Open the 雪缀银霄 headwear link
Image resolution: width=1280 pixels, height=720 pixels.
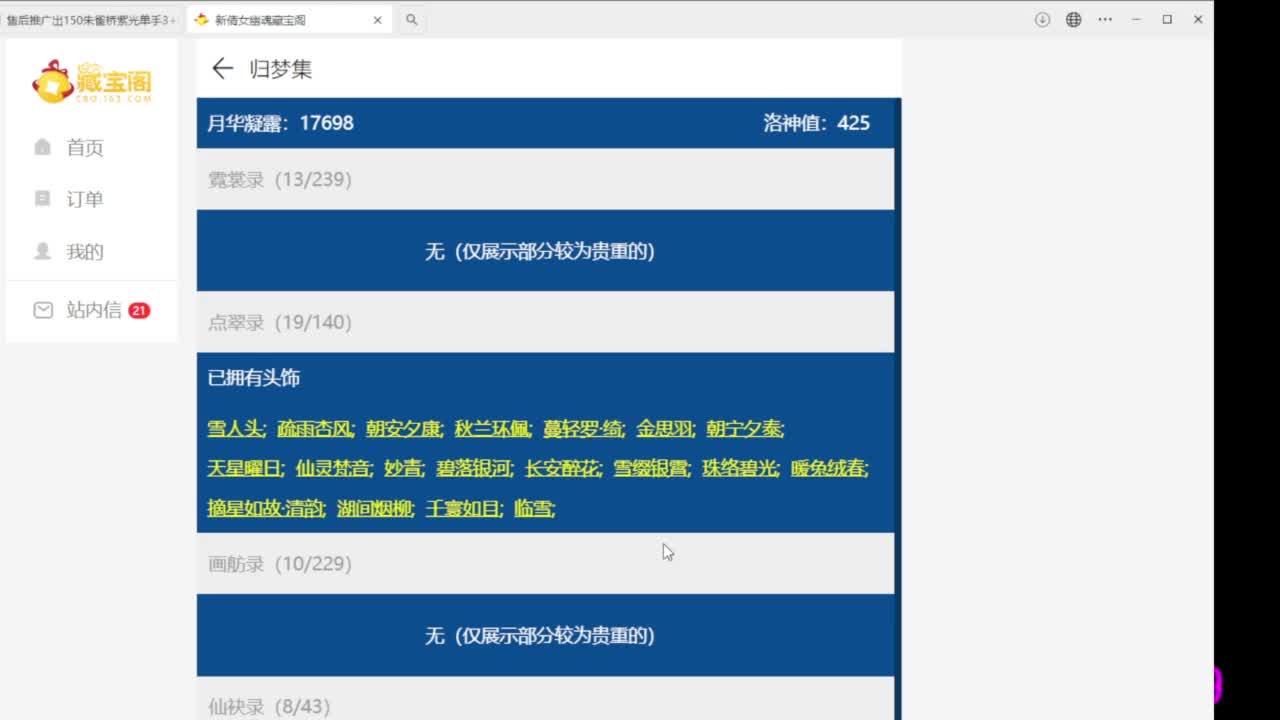650,468
